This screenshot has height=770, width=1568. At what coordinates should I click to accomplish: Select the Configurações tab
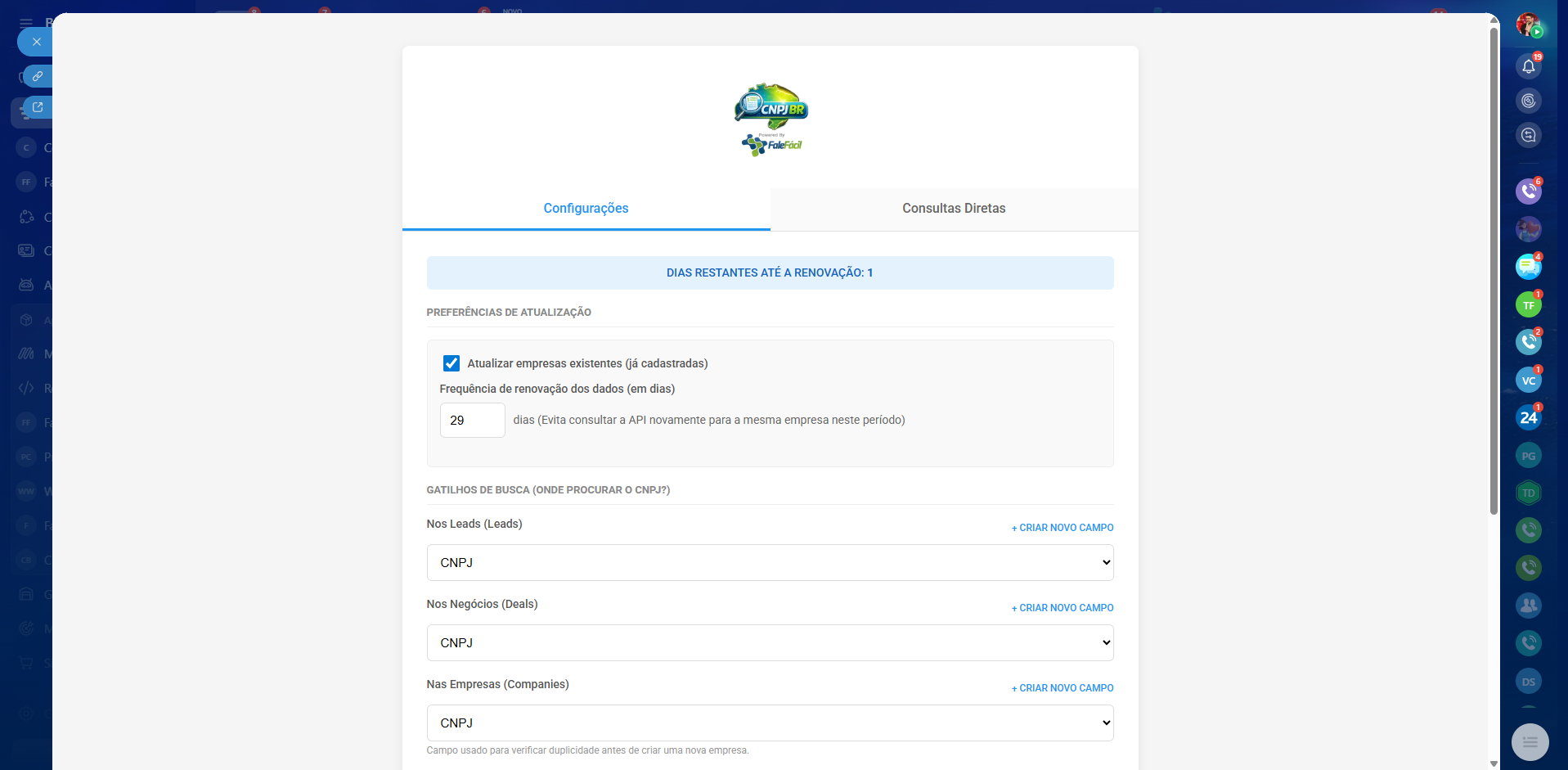click(586, 209)
